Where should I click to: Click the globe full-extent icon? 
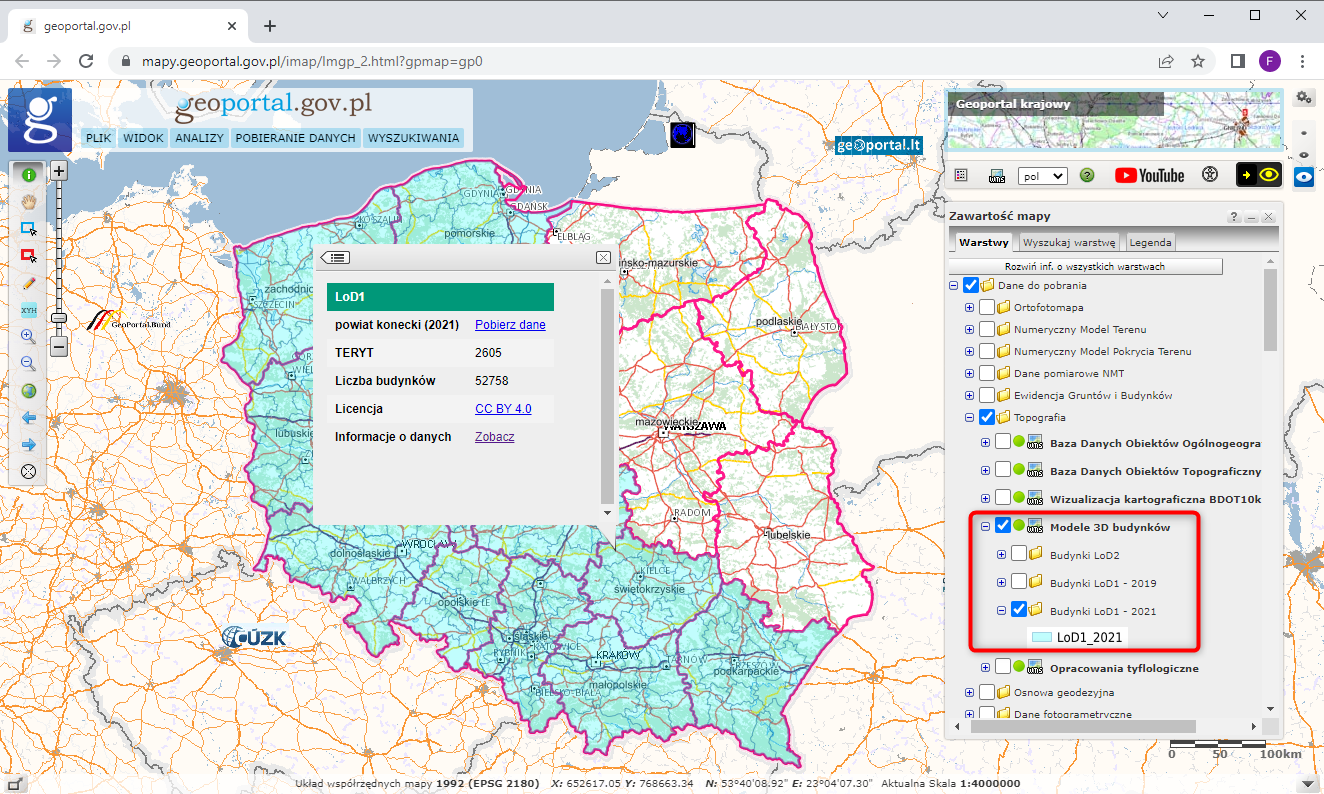click(29, 391)
